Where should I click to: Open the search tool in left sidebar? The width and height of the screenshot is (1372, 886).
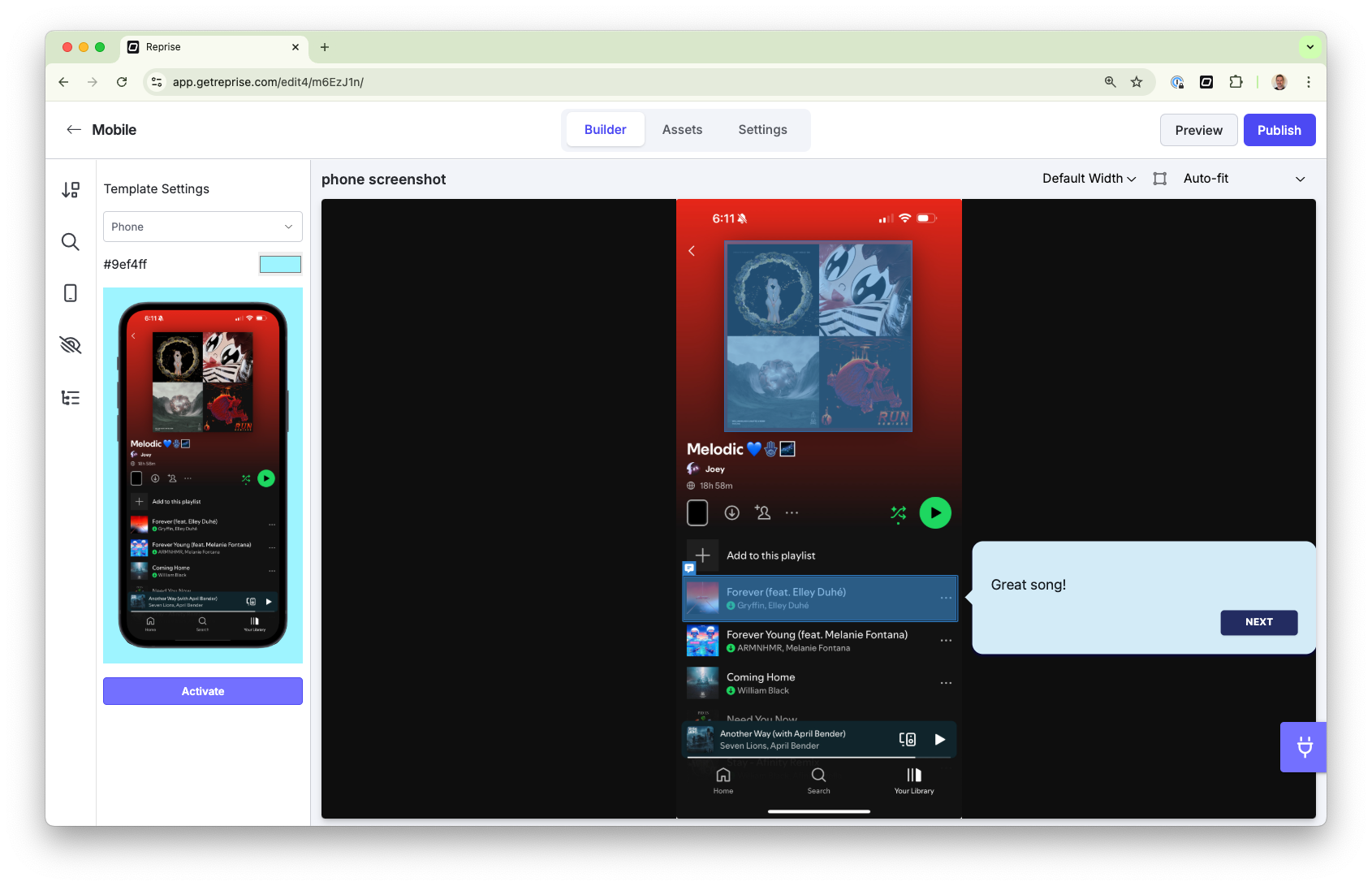71,241
